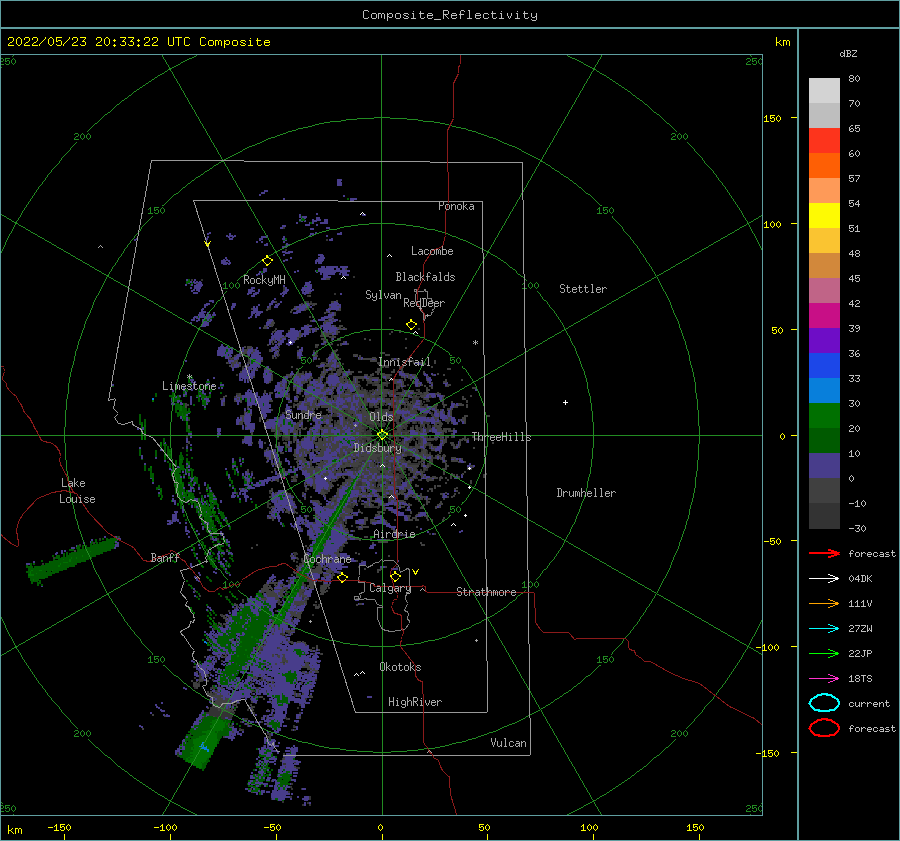Select the yellow 51-54 dBZ color block
The height and width of the screenshot is (841, 900).
(824, 216)
